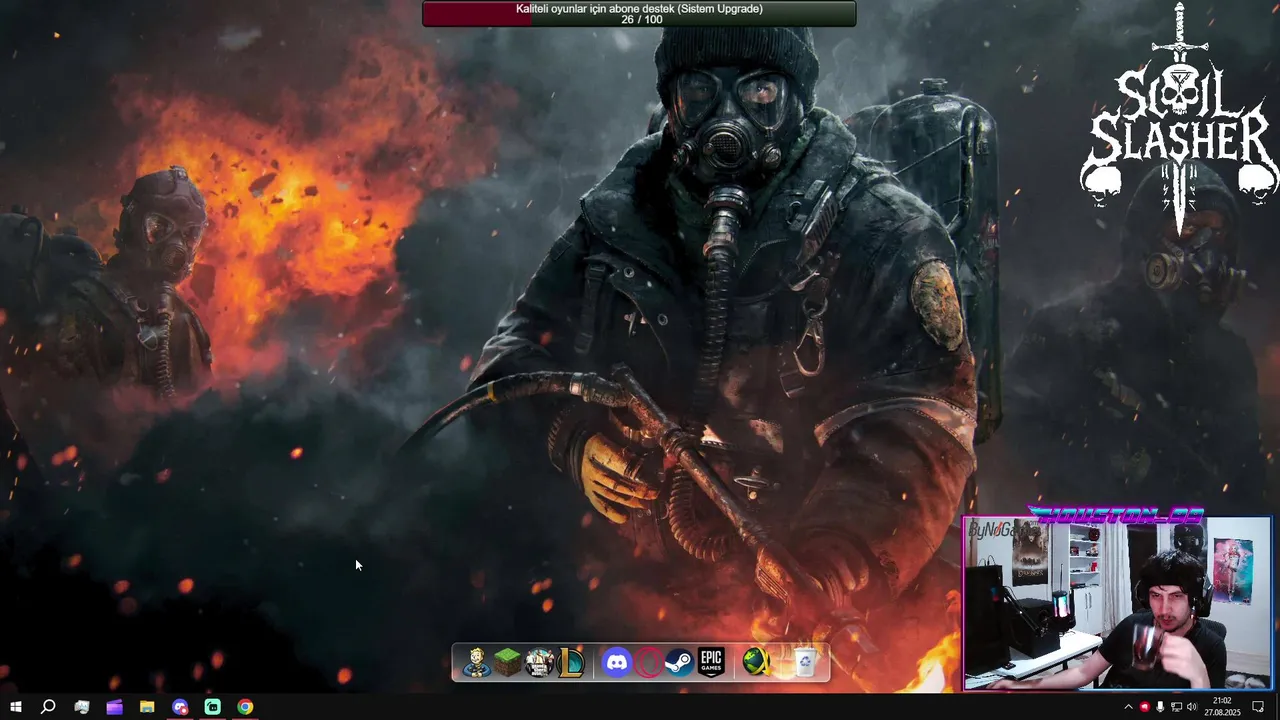Open League of Legends from the dock
Viewport: 1280px width, 720px height.
coord(571,662)
